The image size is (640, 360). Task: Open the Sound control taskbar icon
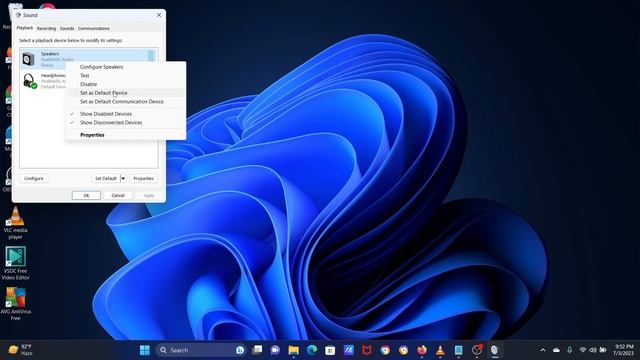point(495,350)
